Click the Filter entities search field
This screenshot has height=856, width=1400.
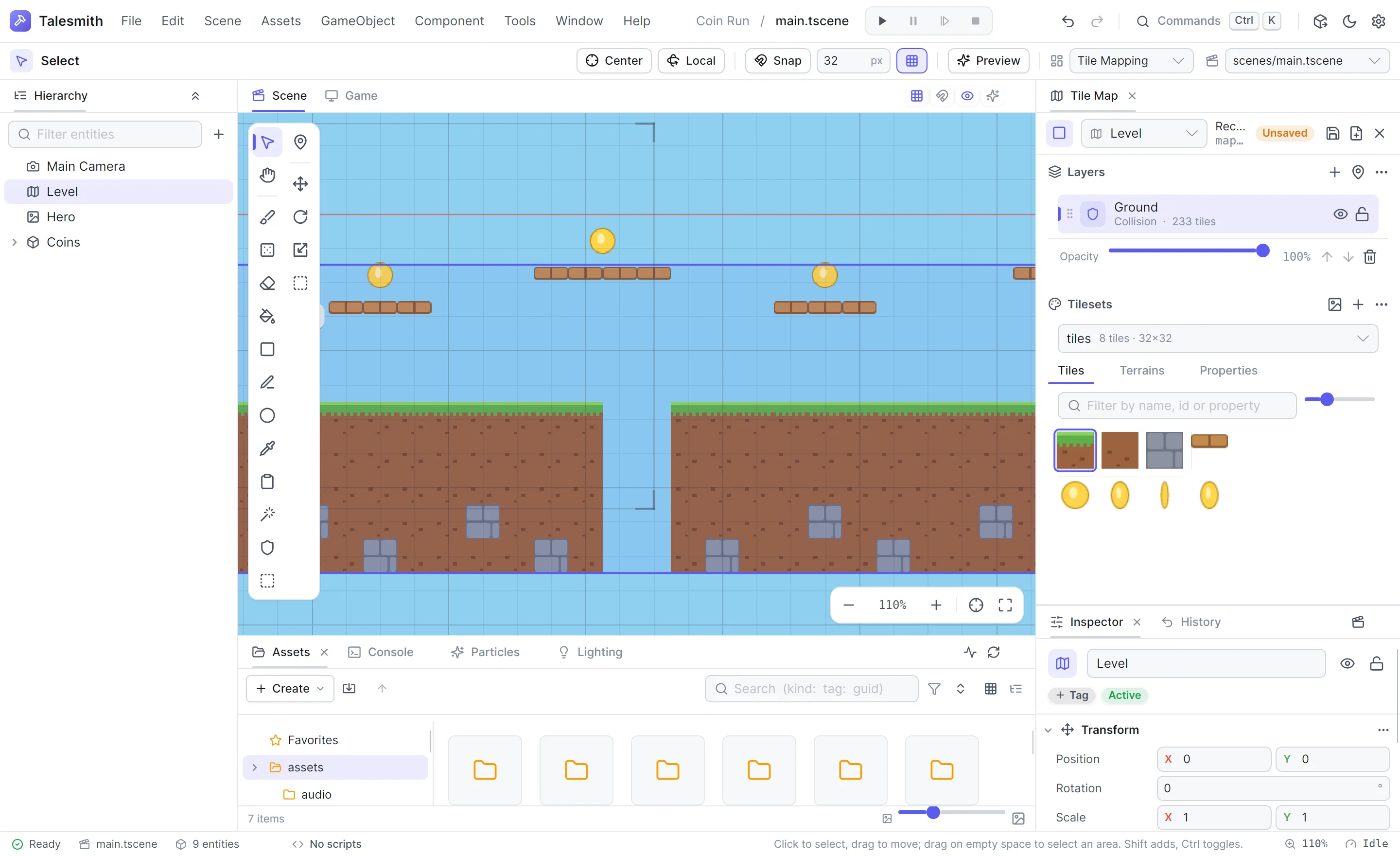click(105, 134)
